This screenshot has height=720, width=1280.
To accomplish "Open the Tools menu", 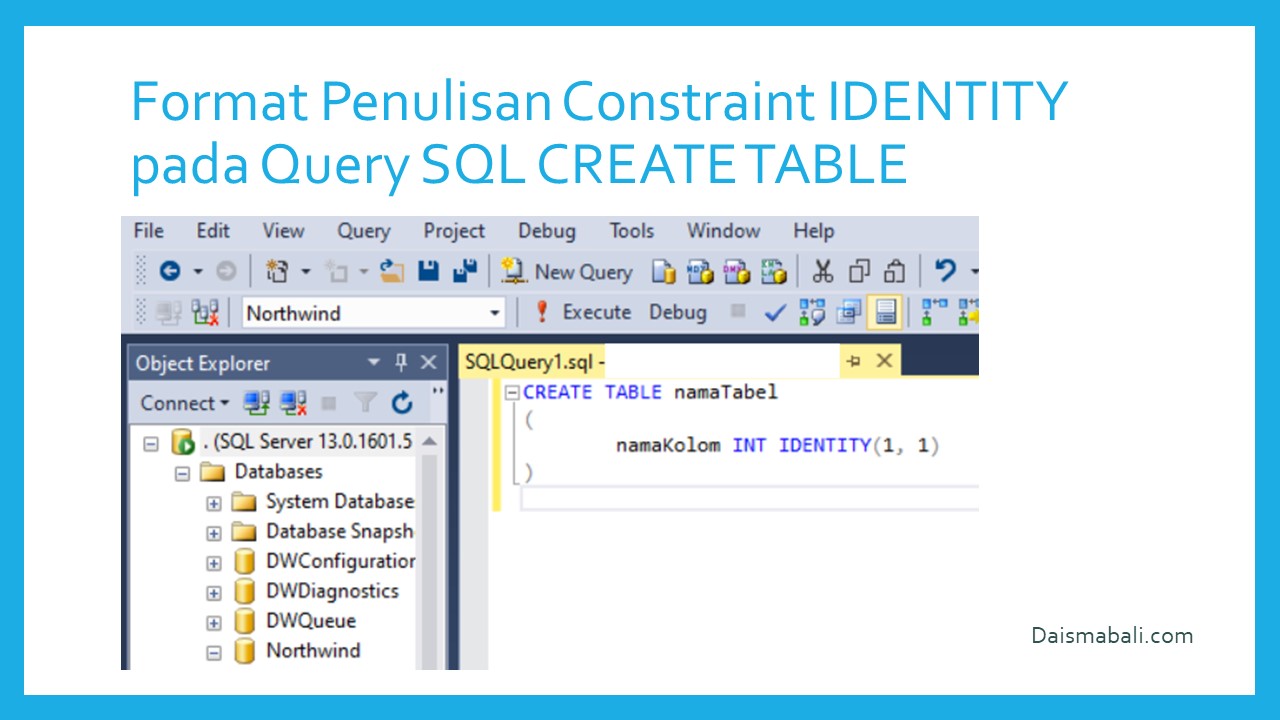I will point(631,231).
